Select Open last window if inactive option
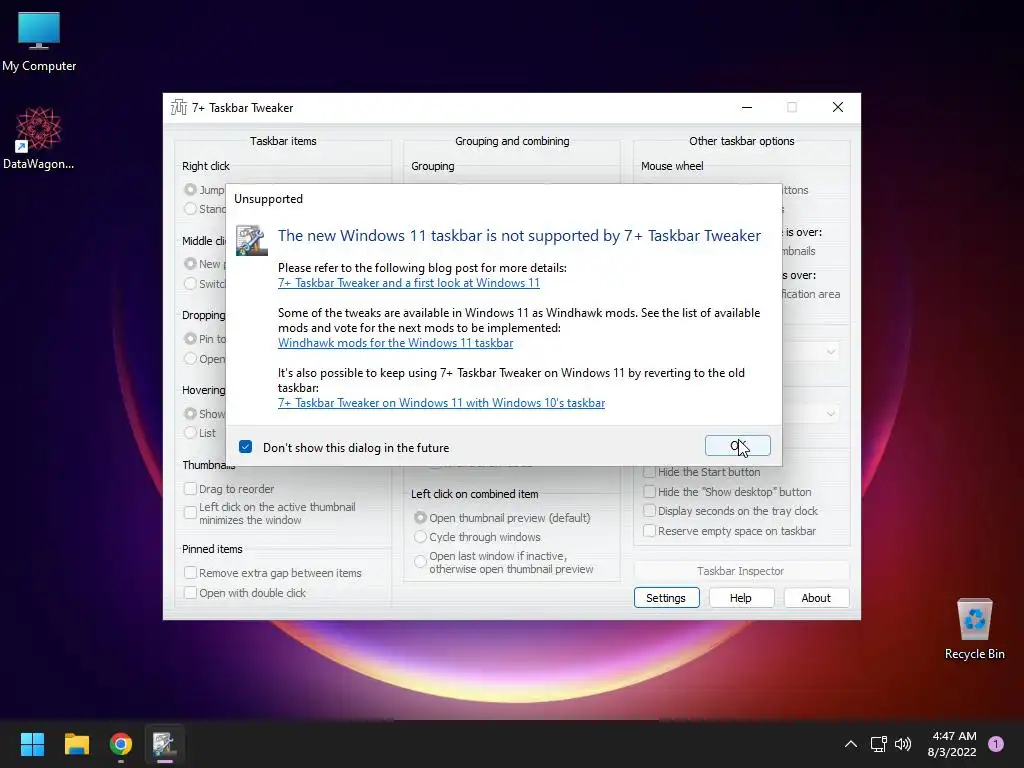This screenshot has height=768, width=1024. [x=421, y=562]
